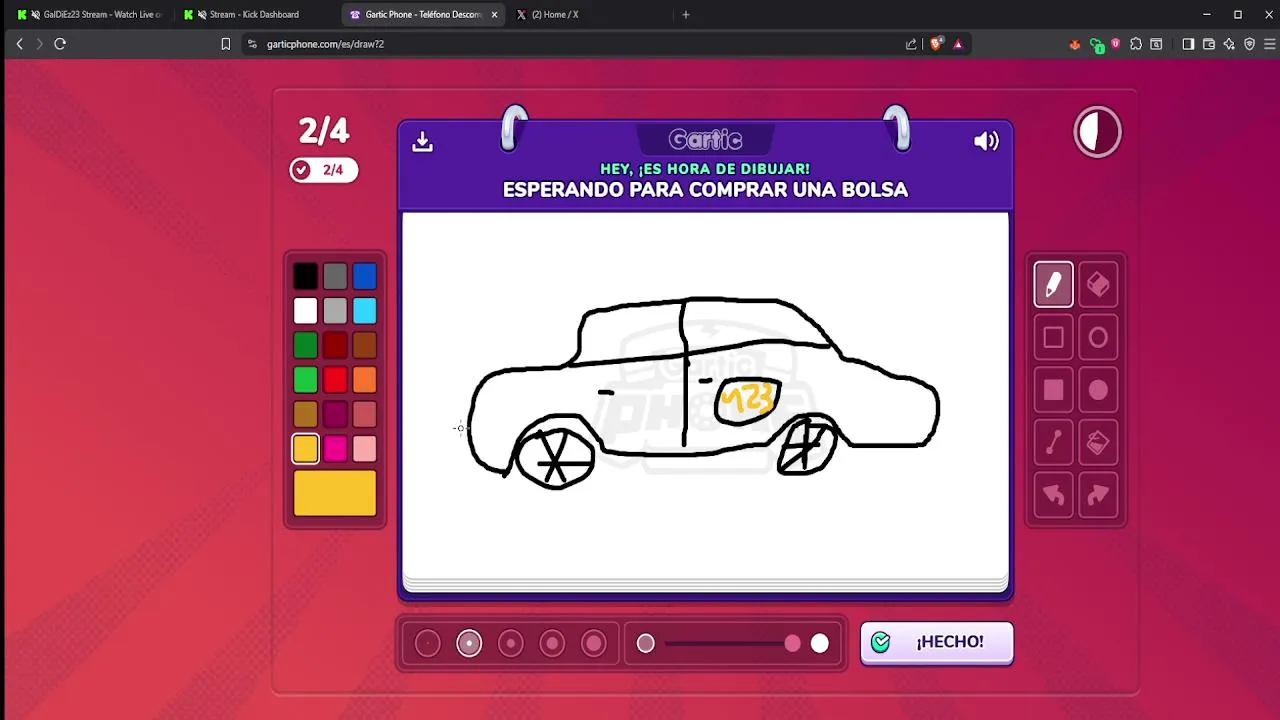Screen dimensions: 1280x720
Task: Open the extensions puzzle menu
Action: coord(1136,44)
